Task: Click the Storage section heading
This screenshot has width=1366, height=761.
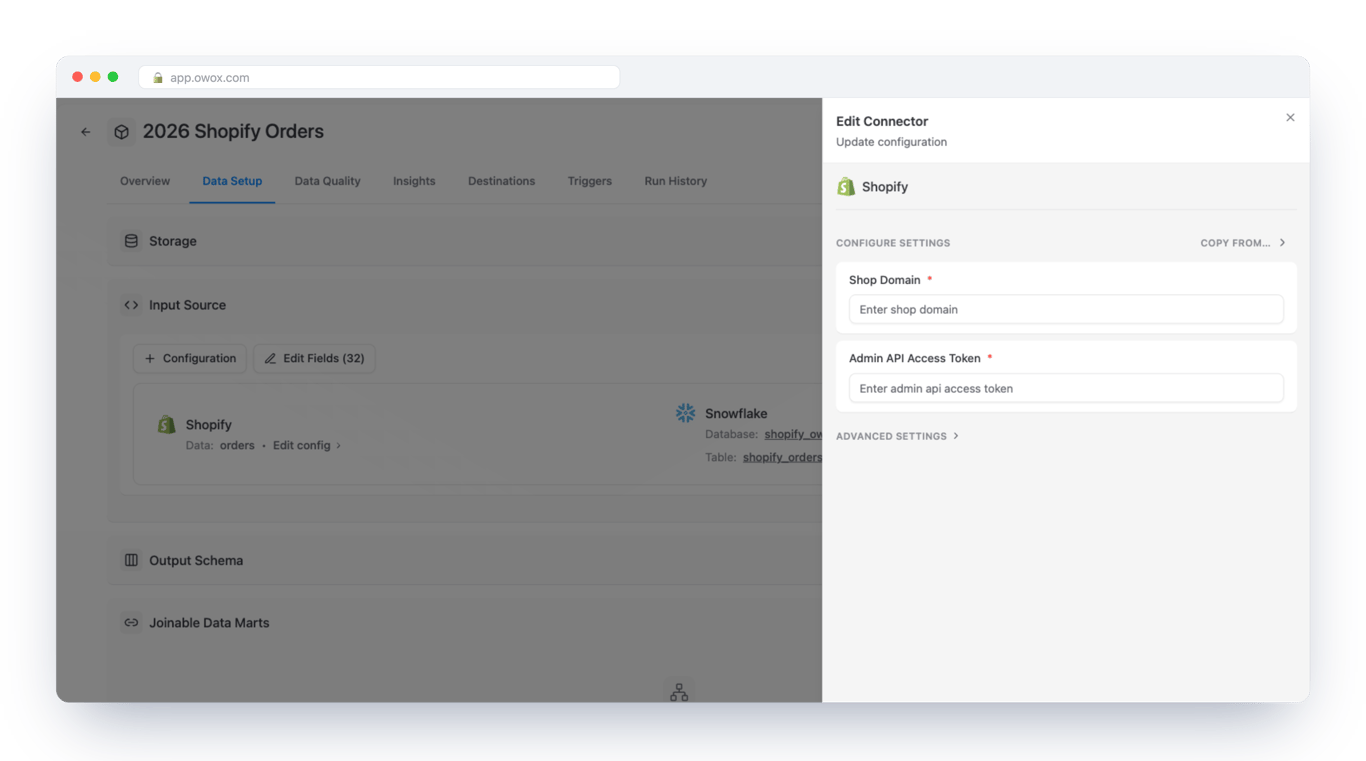Action: (173, 241)
